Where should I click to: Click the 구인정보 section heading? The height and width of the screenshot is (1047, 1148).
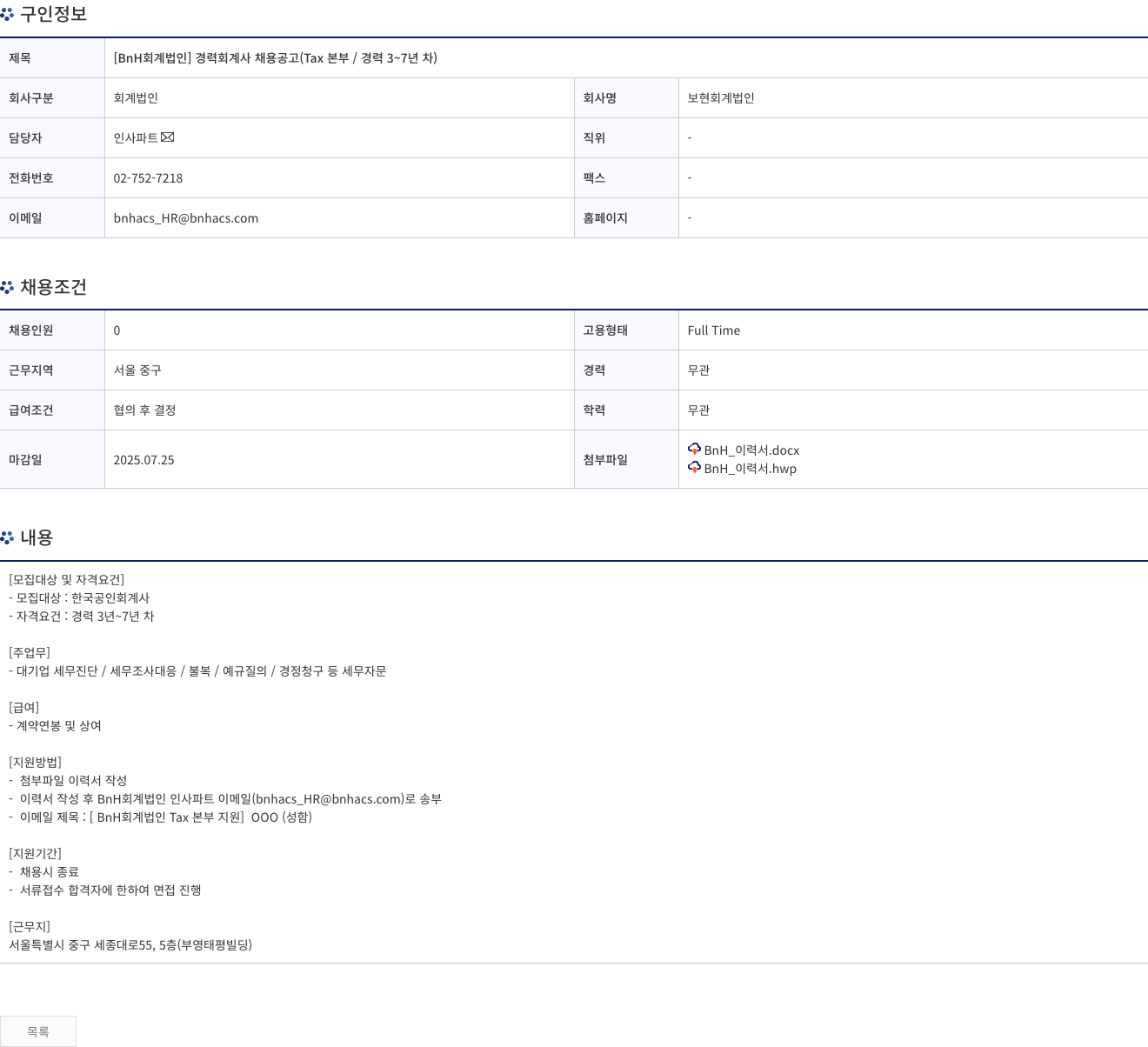(x=53, y=15)
